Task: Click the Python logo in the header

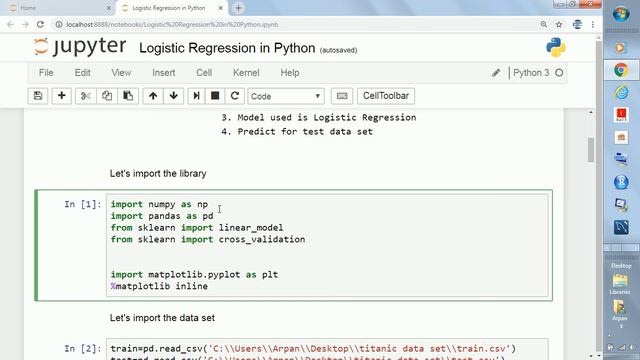Action: pos(556,47)
